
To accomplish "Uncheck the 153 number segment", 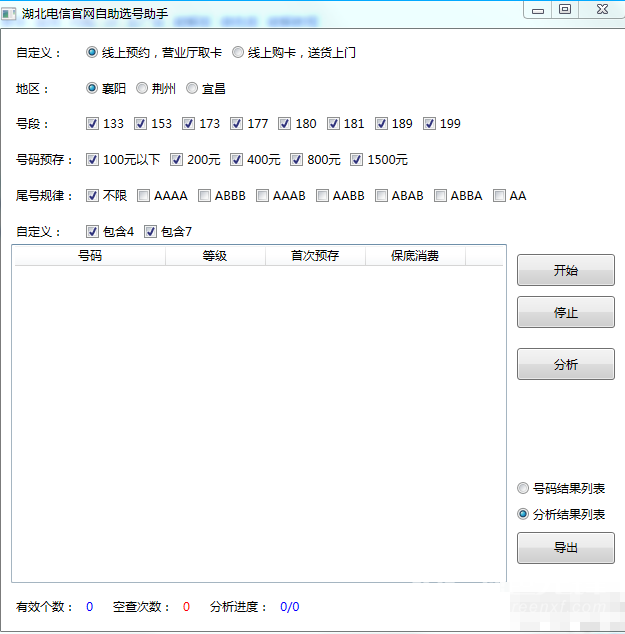I will [140, 124].
